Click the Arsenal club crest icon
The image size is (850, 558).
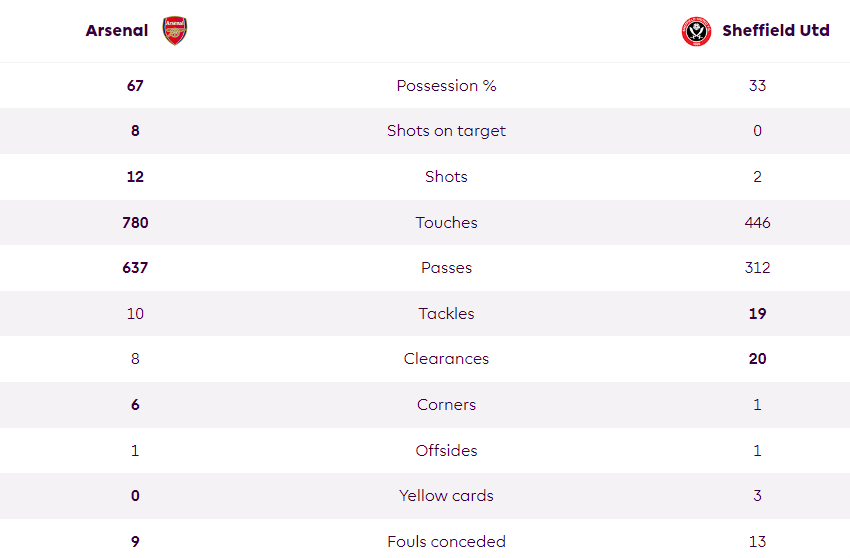[175, 30]
